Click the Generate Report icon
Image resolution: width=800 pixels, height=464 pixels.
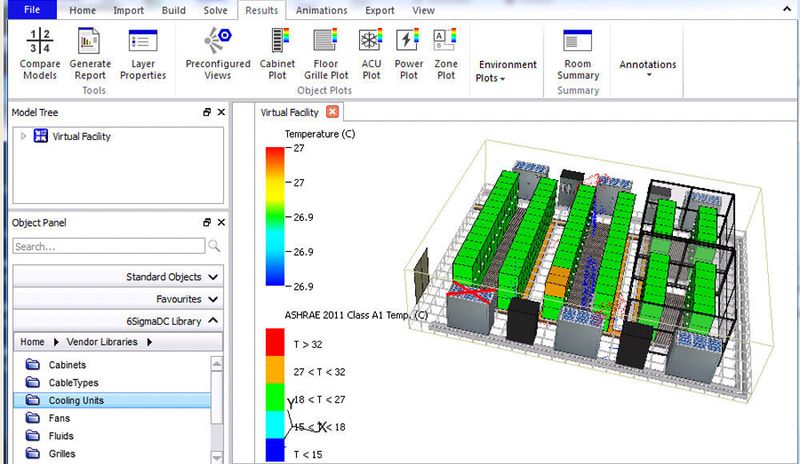(89, 41)
